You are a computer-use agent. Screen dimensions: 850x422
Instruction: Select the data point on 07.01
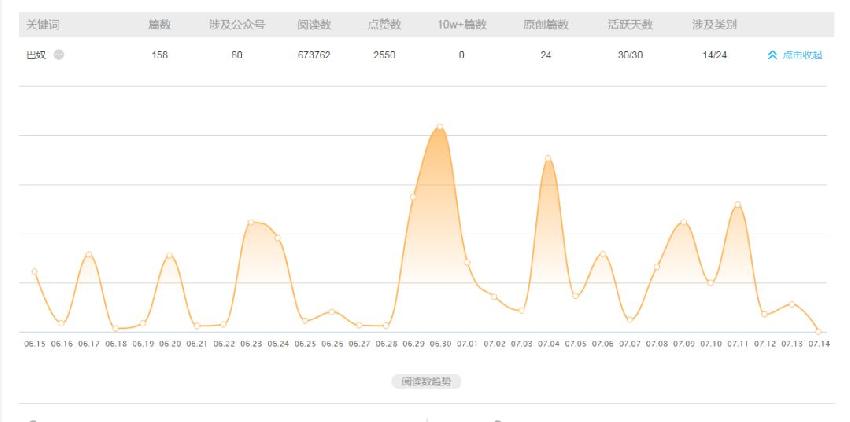click(x=467, y=263)
